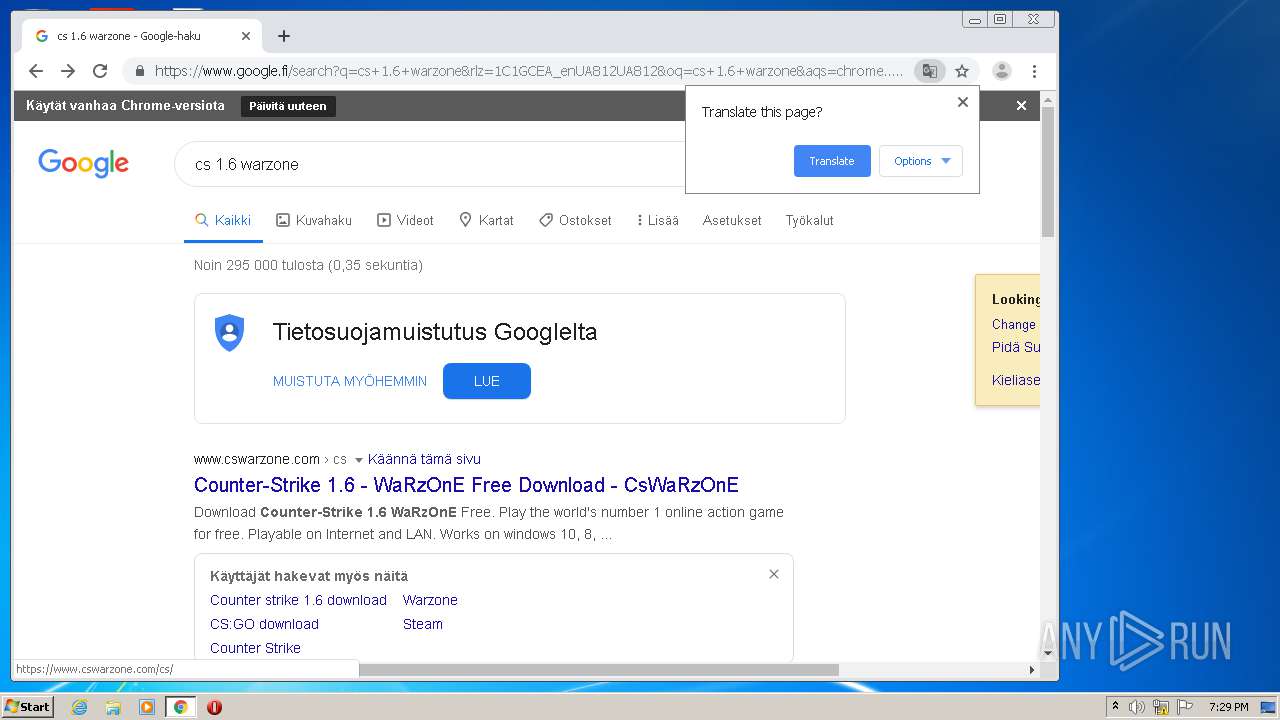Go forward to next page
1280x720 pixels.
[x=68, y=71]
